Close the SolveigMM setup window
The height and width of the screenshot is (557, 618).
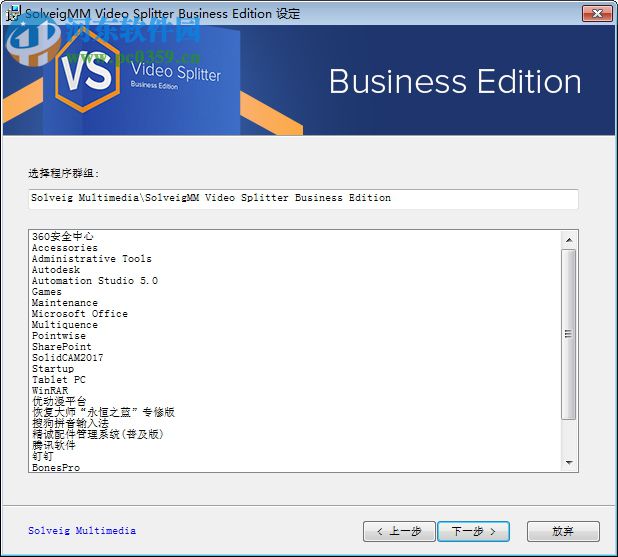coord(597,14)
